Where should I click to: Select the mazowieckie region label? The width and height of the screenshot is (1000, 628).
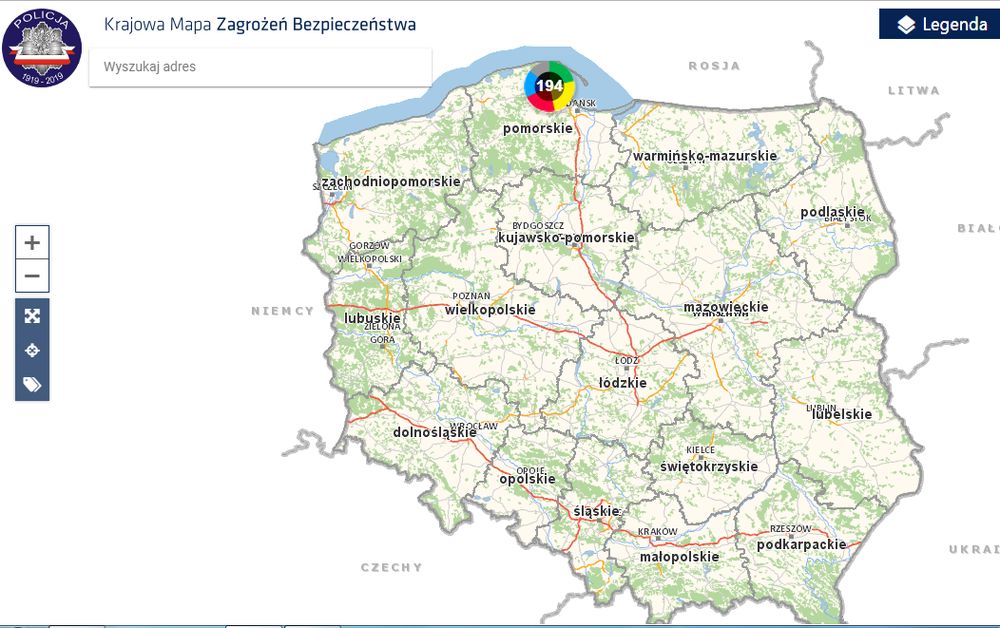pyautogui.click(x=725, y=307)
